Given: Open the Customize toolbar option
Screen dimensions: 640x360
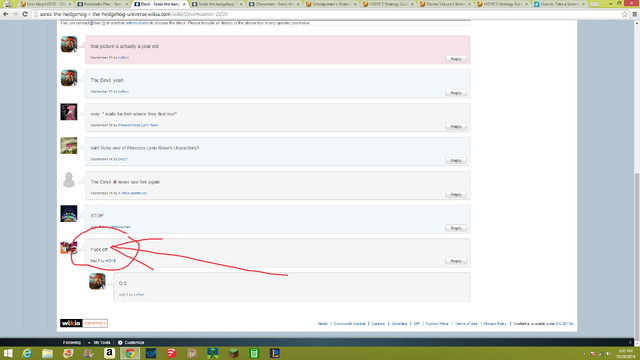Looking at the screenshot, I should (131, 342).
